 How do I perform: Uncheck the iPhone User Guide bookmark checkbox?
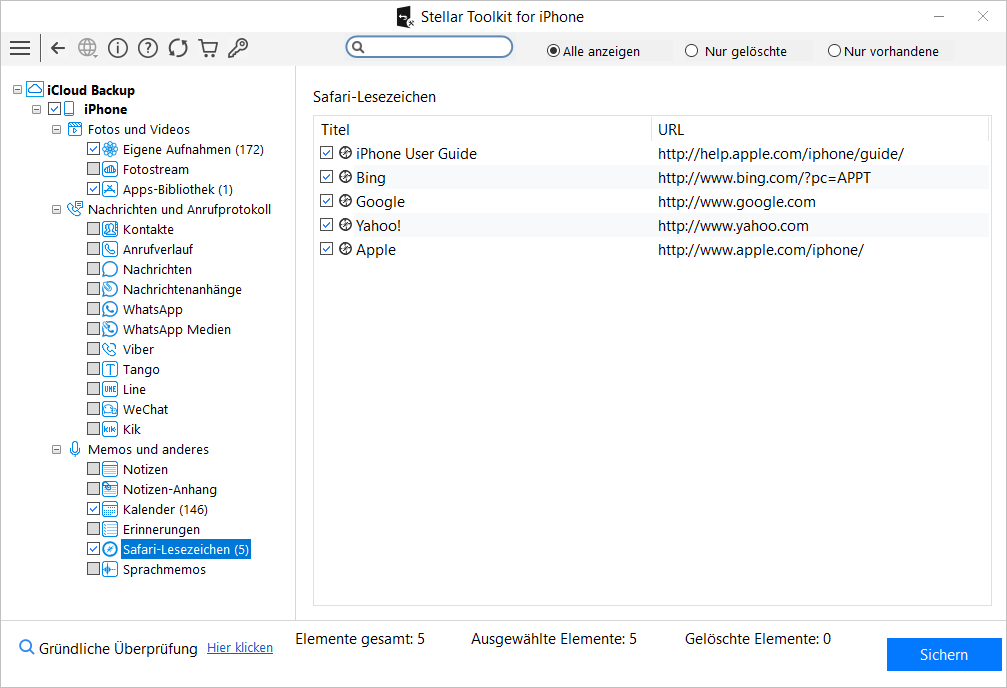(x=327, y=153)
